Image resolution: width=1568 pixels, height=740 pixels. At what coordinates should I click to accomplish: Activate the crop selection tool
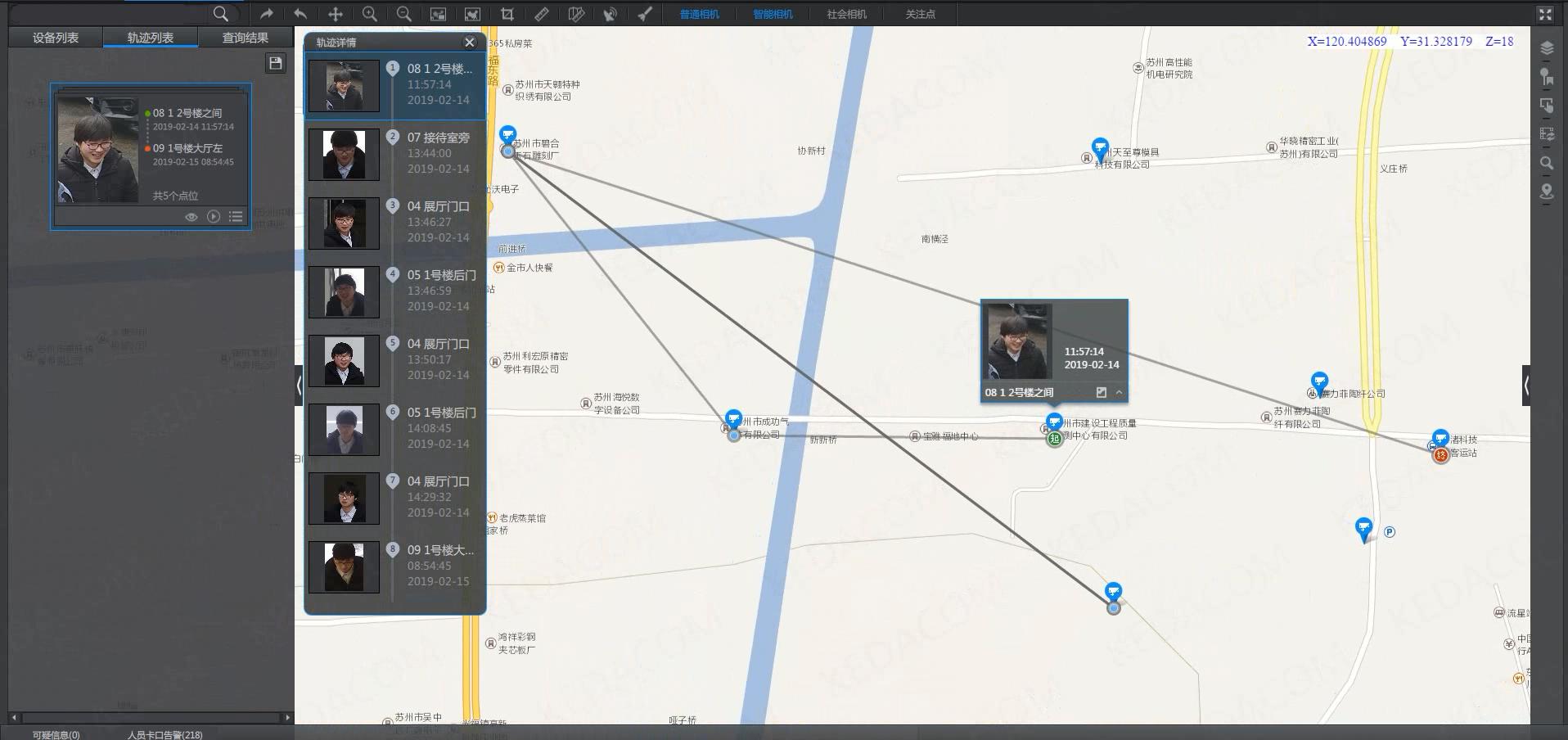pos(507,14)
